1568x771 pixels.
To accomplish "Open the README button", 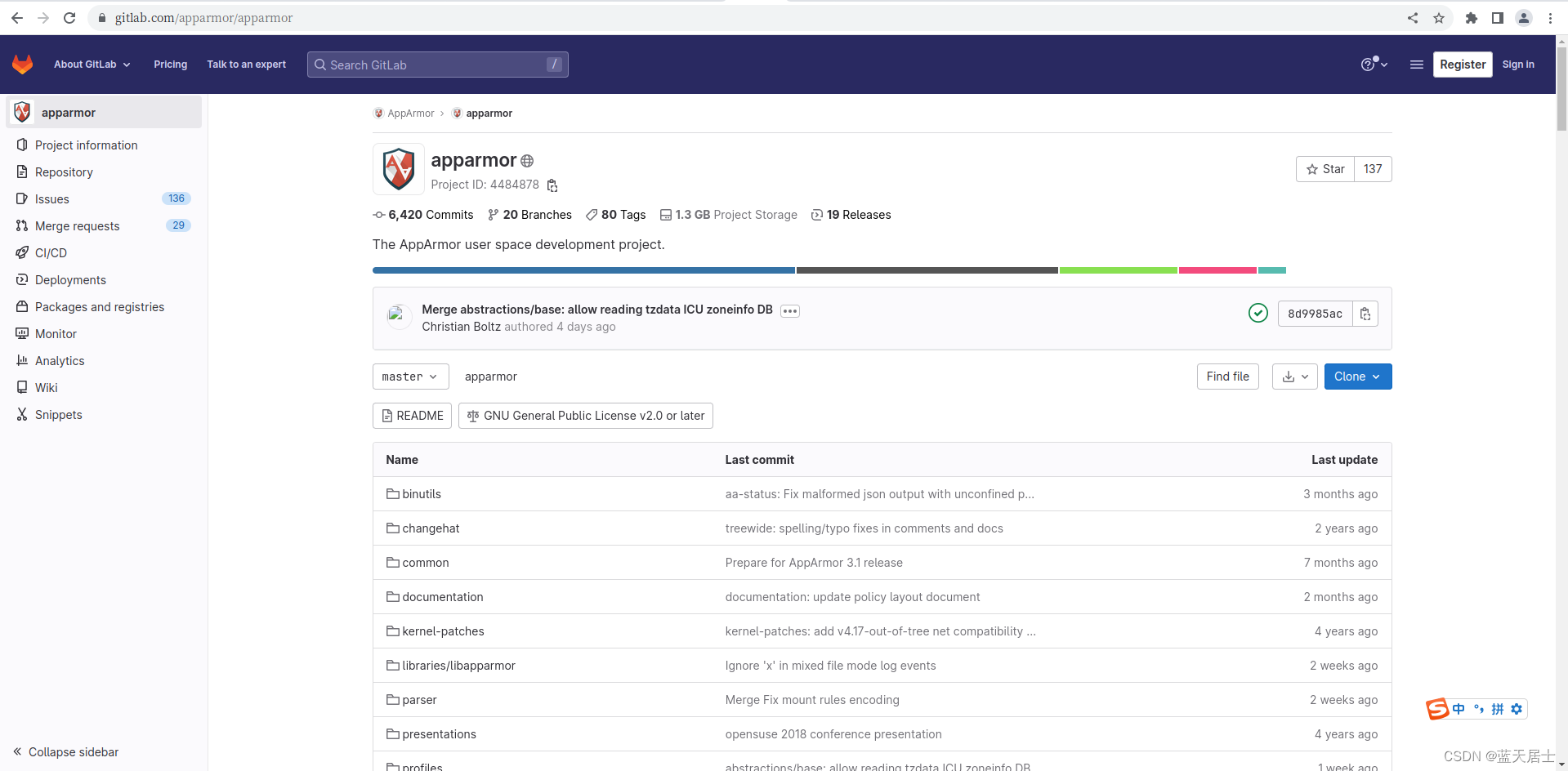I will pos(413,416).
